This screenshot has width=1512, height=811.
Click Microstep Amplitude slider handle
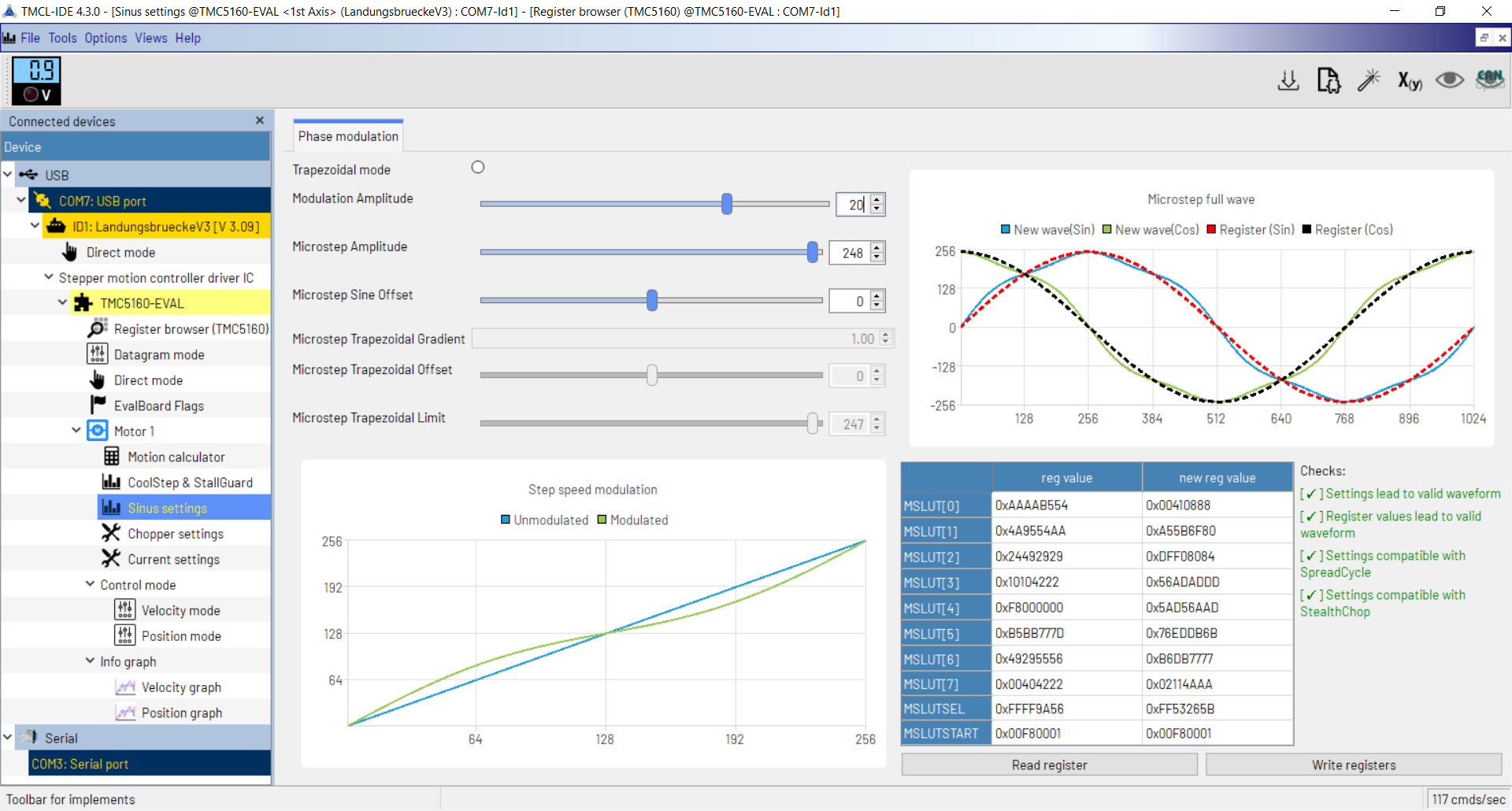[x=813, y=252]
